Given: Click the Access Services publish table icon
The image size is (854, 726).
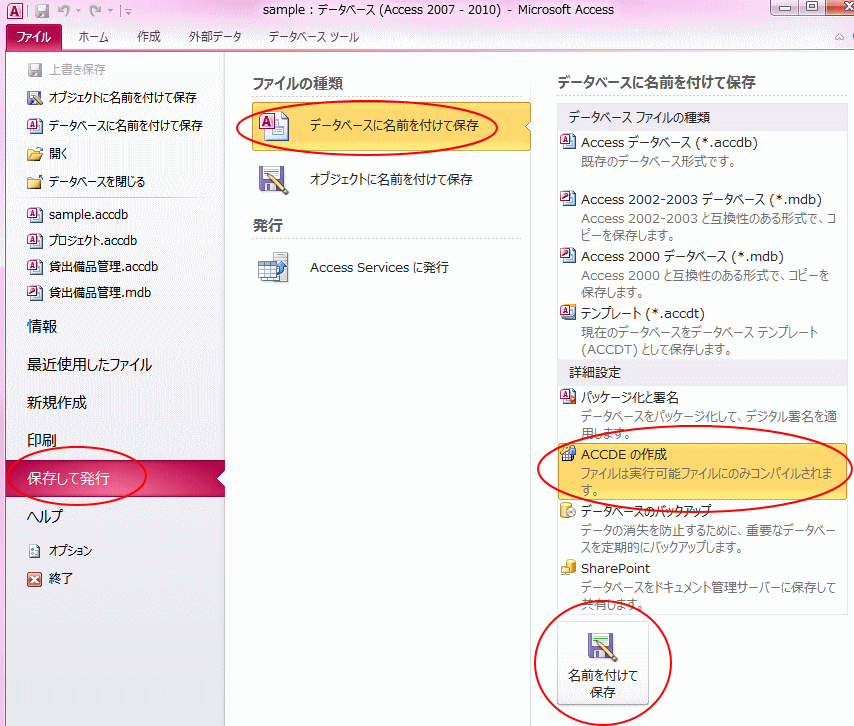Looking at the screenshot, I should click(x=273, y=267).
